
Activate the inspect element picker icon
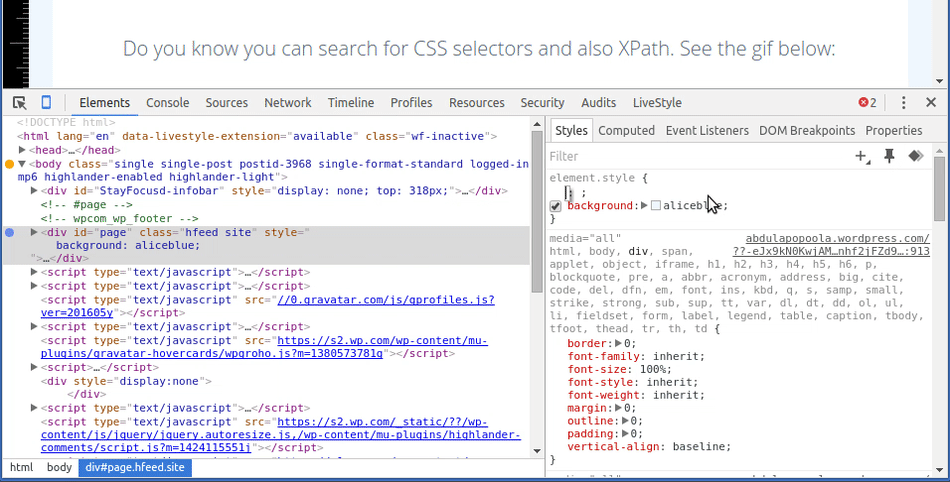20,103
